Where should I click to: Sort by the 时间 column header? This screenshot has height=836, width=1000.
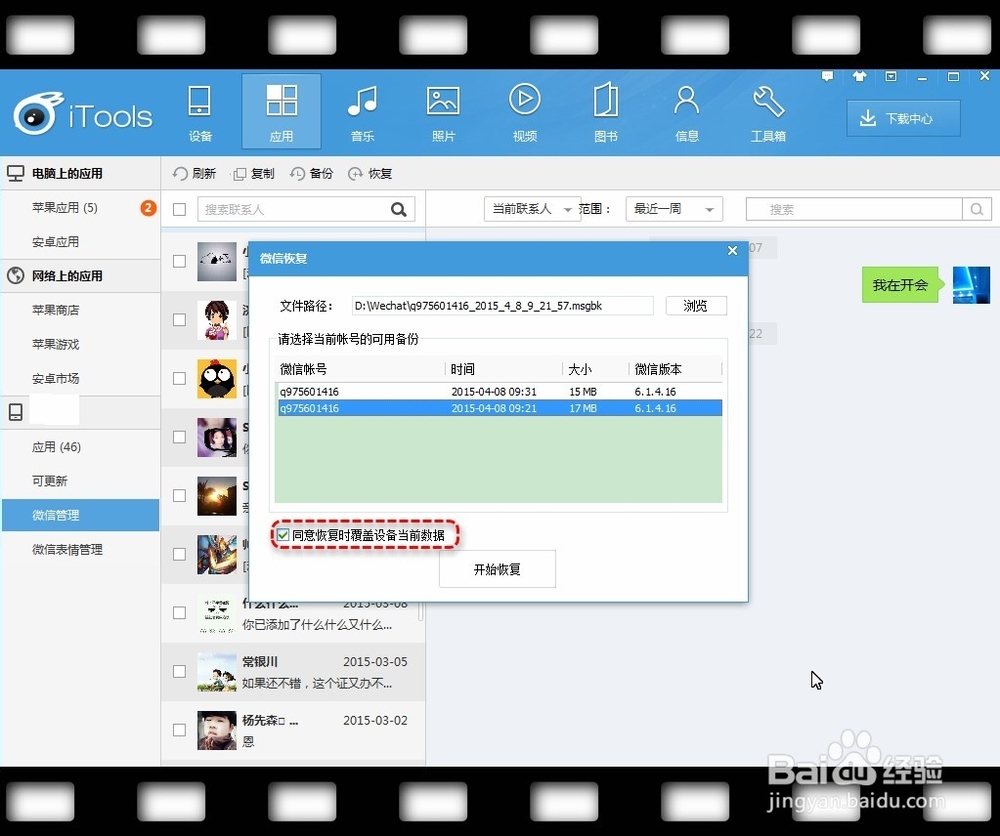tap(504, 369)
